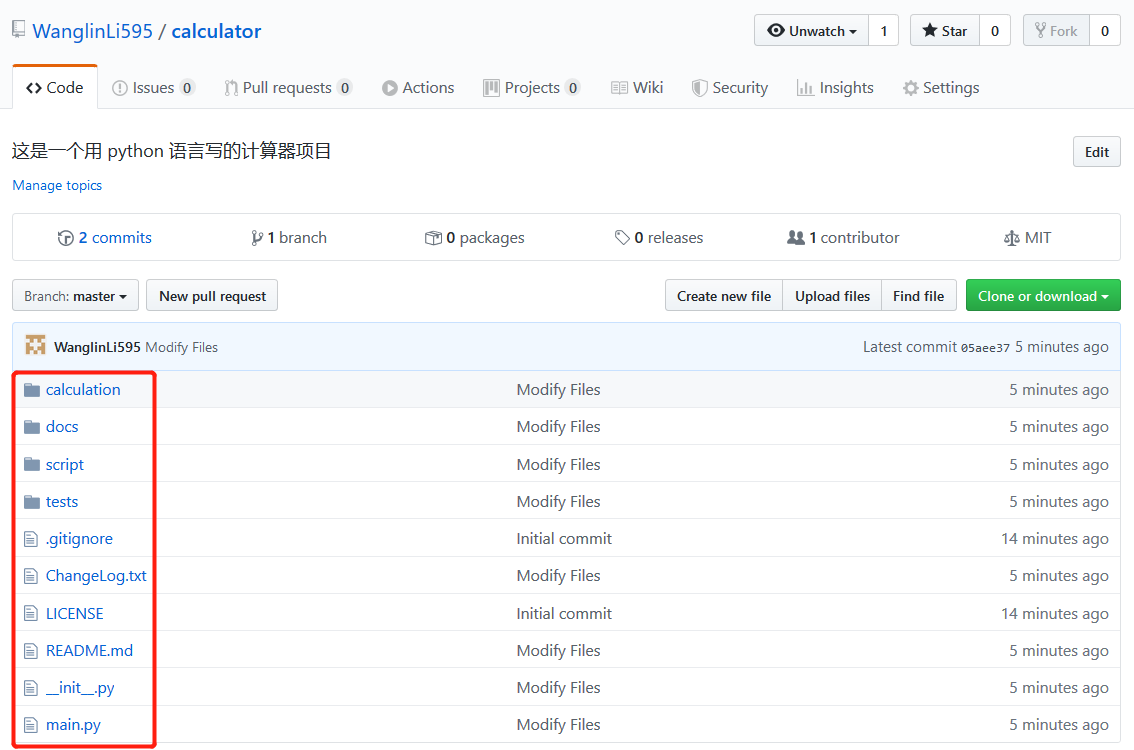This screenshot has height=750, width=1134.
Task: Open the Wiki tab
Action: [x=637, y=88]
